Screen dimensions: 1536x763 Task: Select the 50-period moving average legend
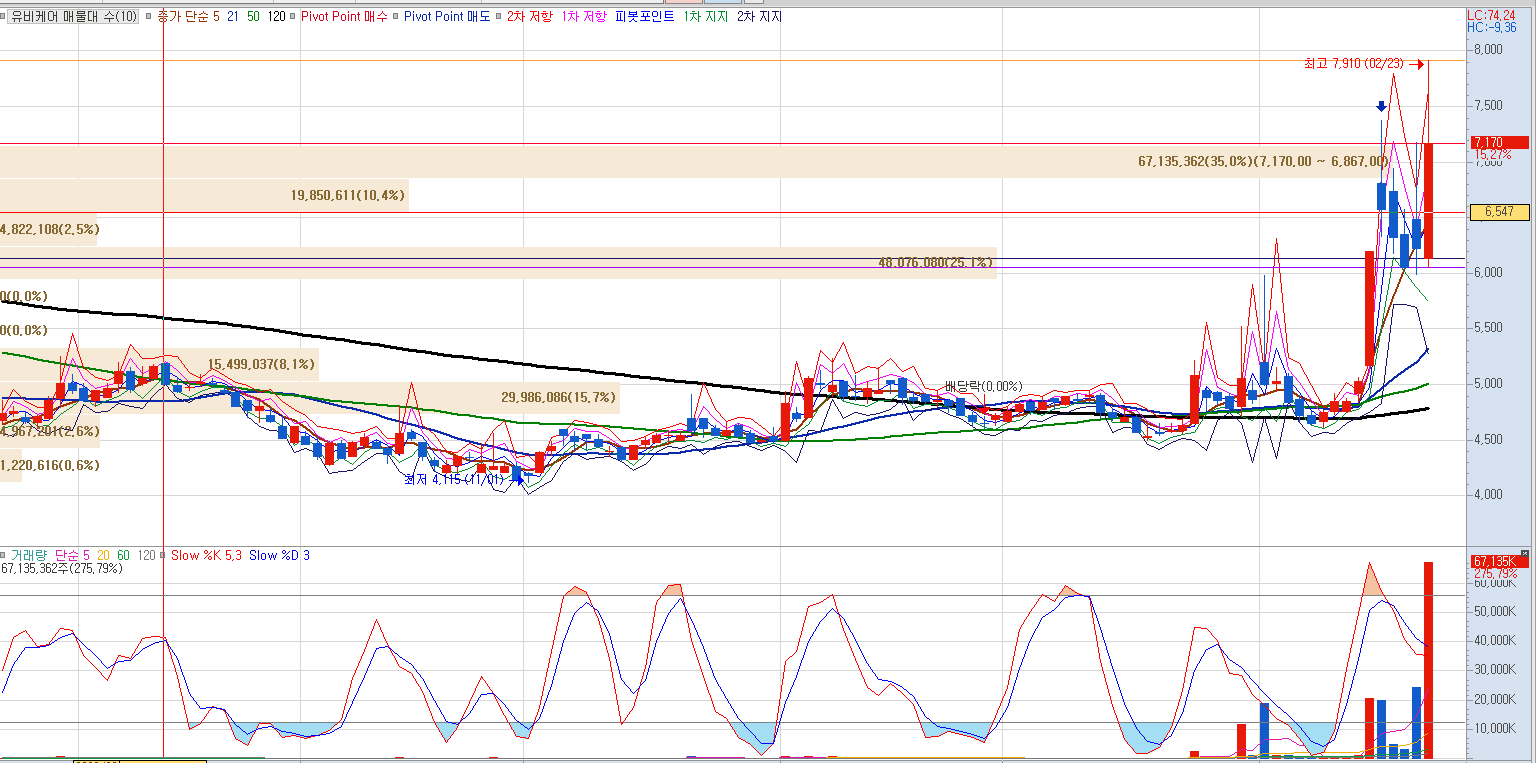[253, 16]
